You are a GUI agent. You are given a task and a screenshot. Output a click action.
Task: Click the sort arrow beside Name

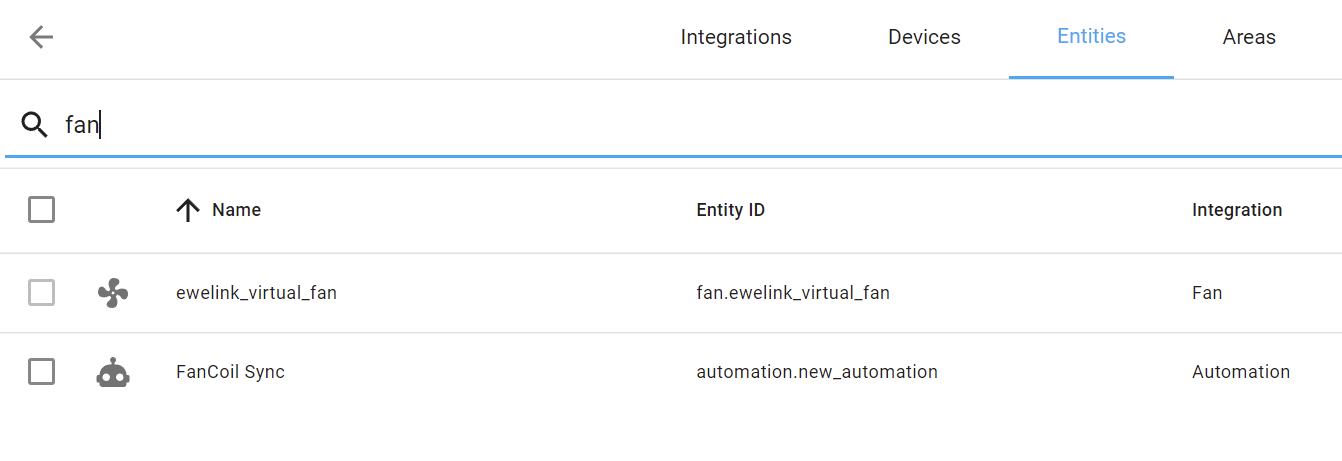click(x=188, y=210)
